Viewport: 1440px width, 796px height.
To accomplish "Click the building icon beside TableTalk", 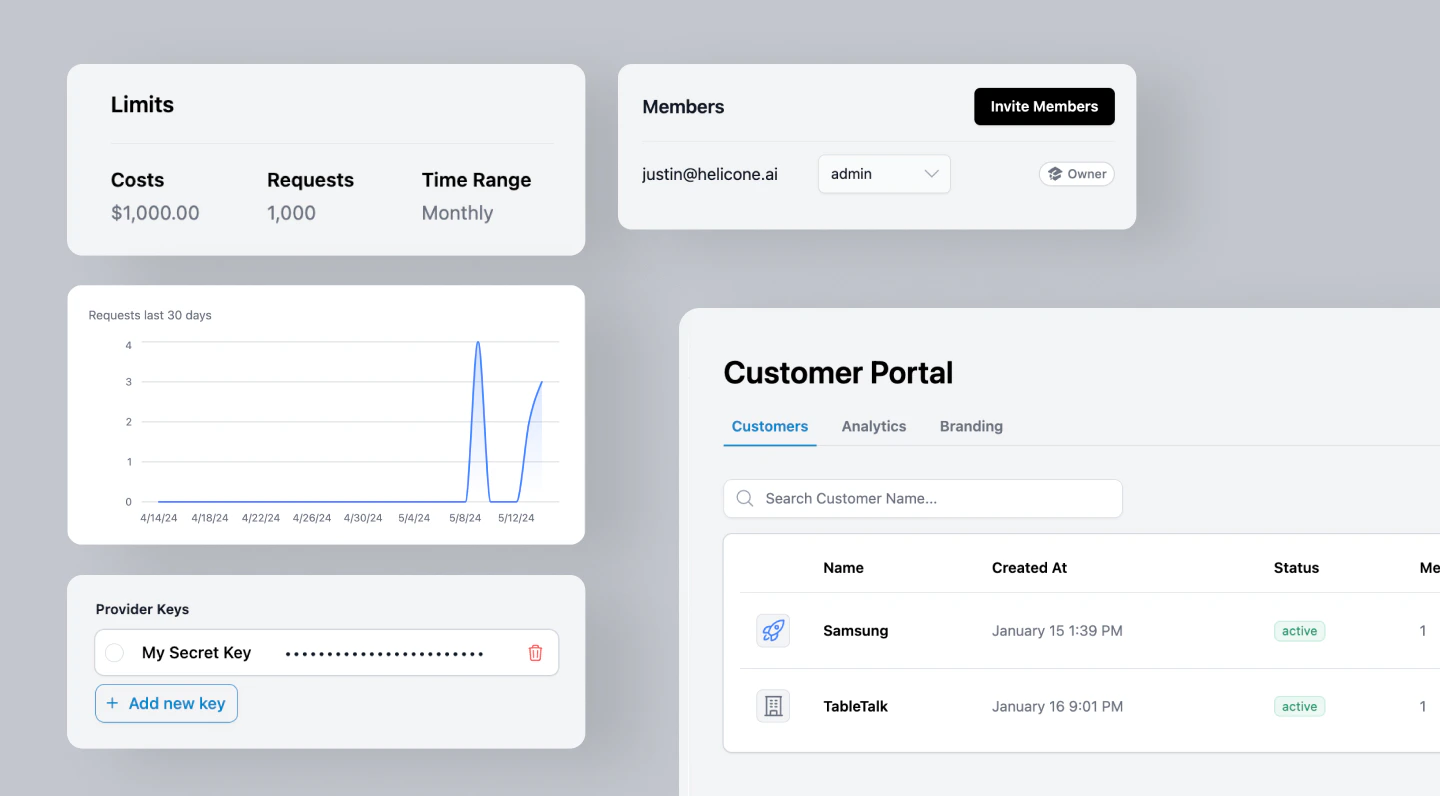I will (x=772, y=706).
